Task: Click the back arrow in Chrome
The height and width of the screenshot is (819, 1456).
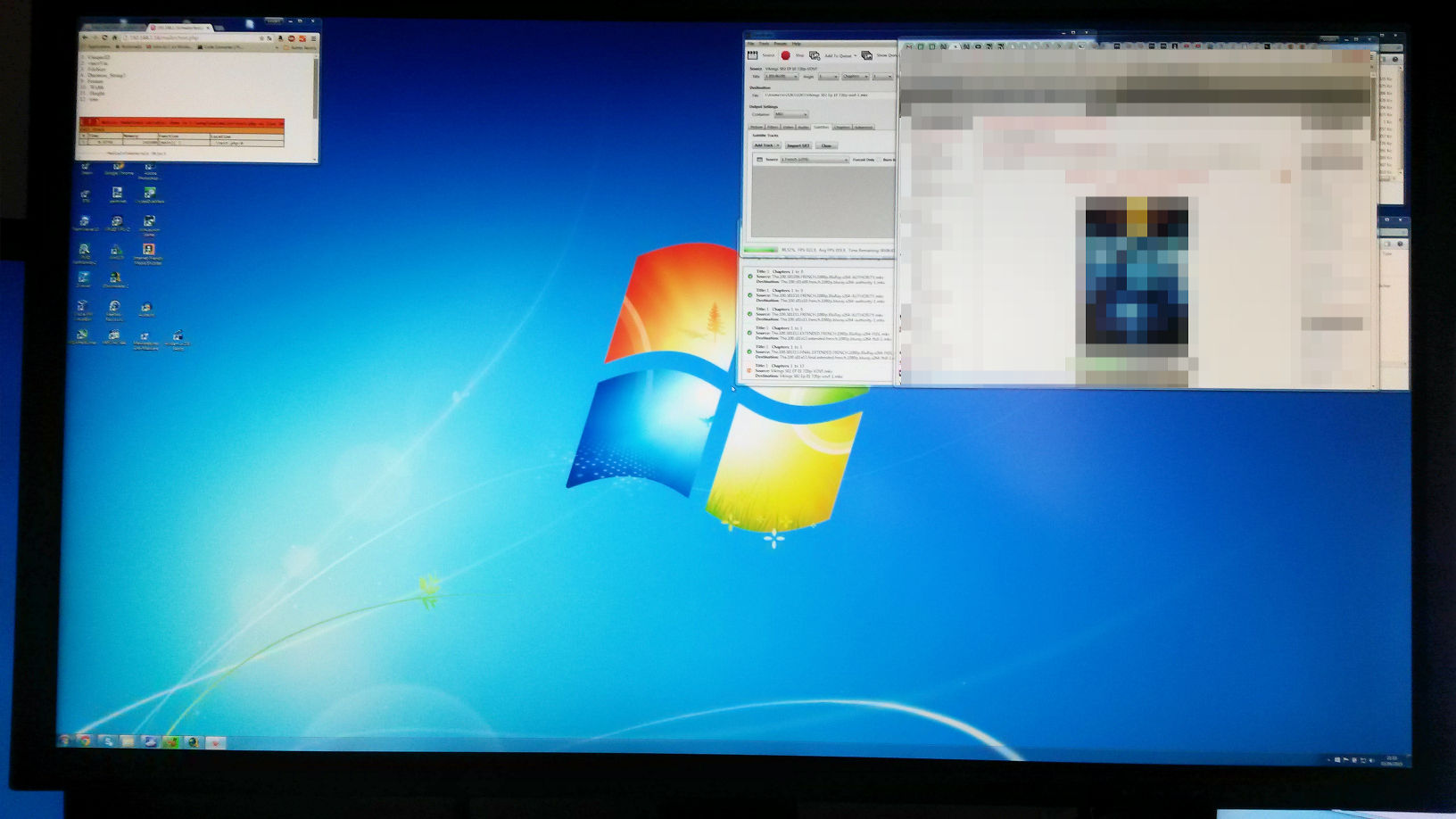Action: (x=86, y=37)
